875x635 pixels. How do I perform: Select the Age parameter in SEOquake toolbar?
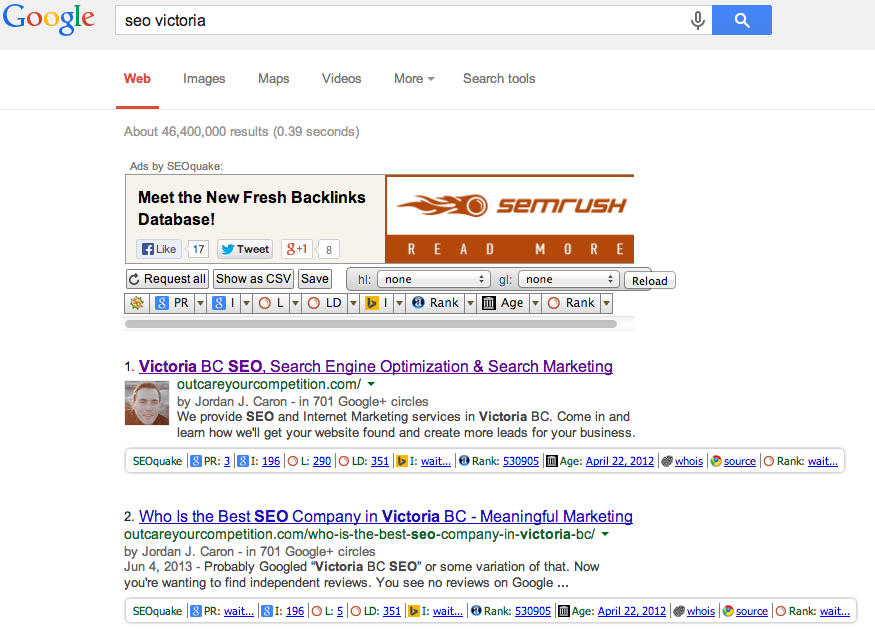504,303
